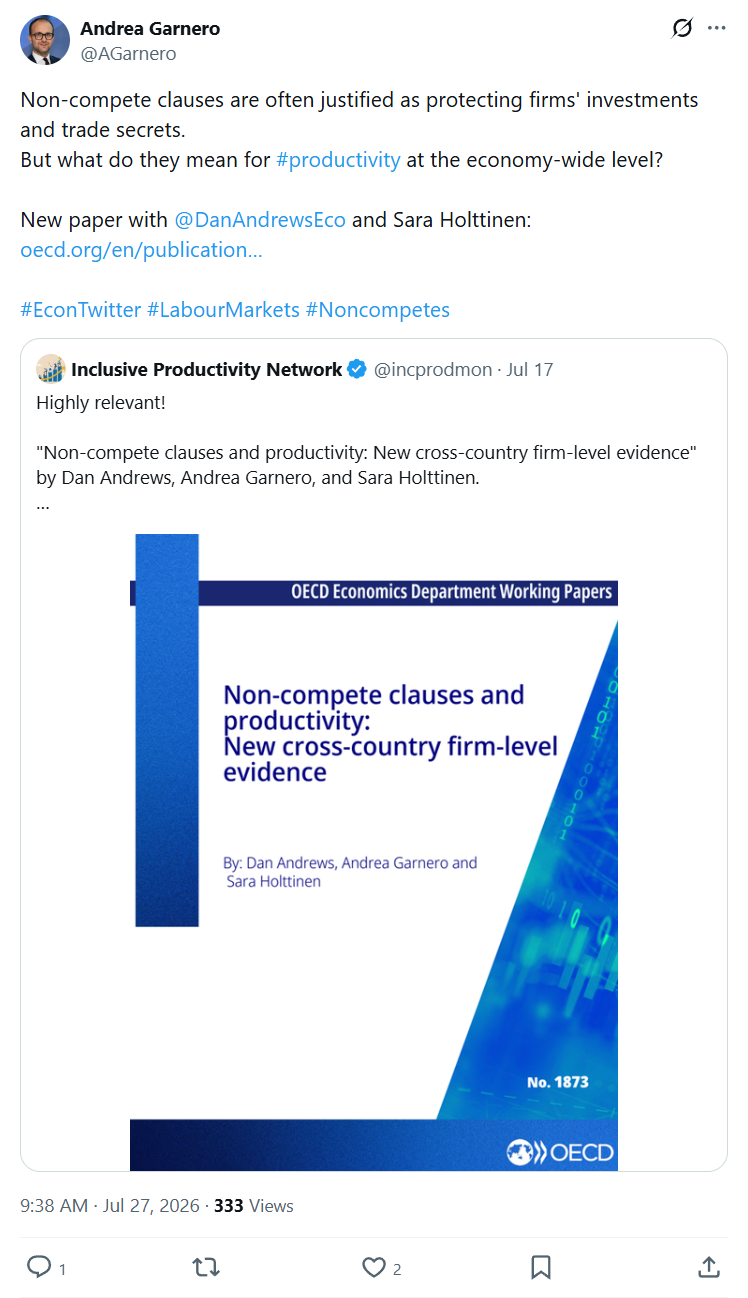Click the blue verified badge
Viewport: 748px width, 1298px height.
357,370
